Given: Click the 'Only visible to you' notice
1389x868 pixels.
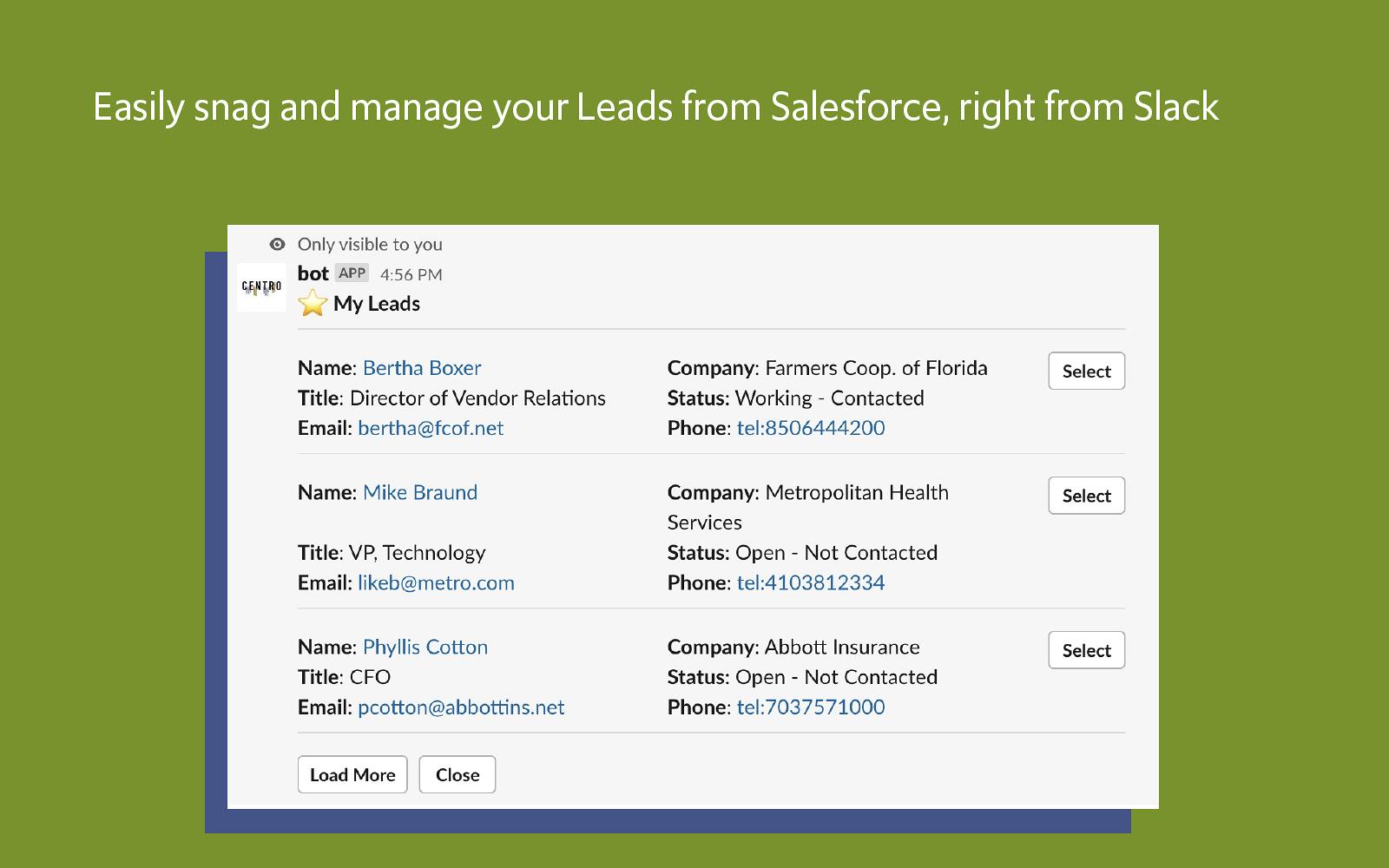Looking at the screenshot, I should 370,245.
